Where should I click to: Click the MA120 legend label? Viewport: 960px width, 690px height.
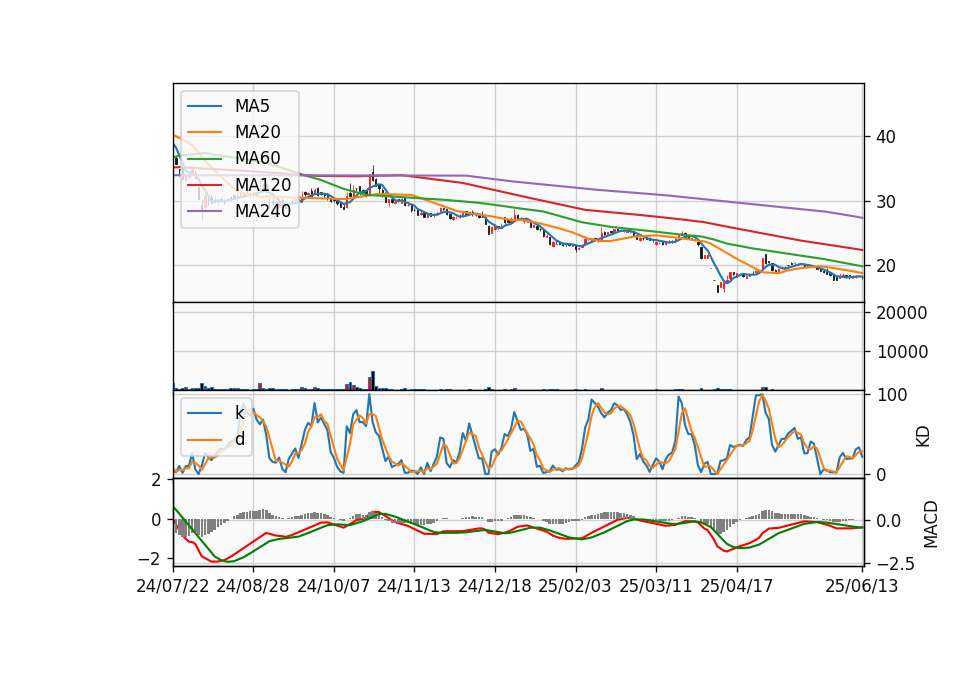[263, 185]
